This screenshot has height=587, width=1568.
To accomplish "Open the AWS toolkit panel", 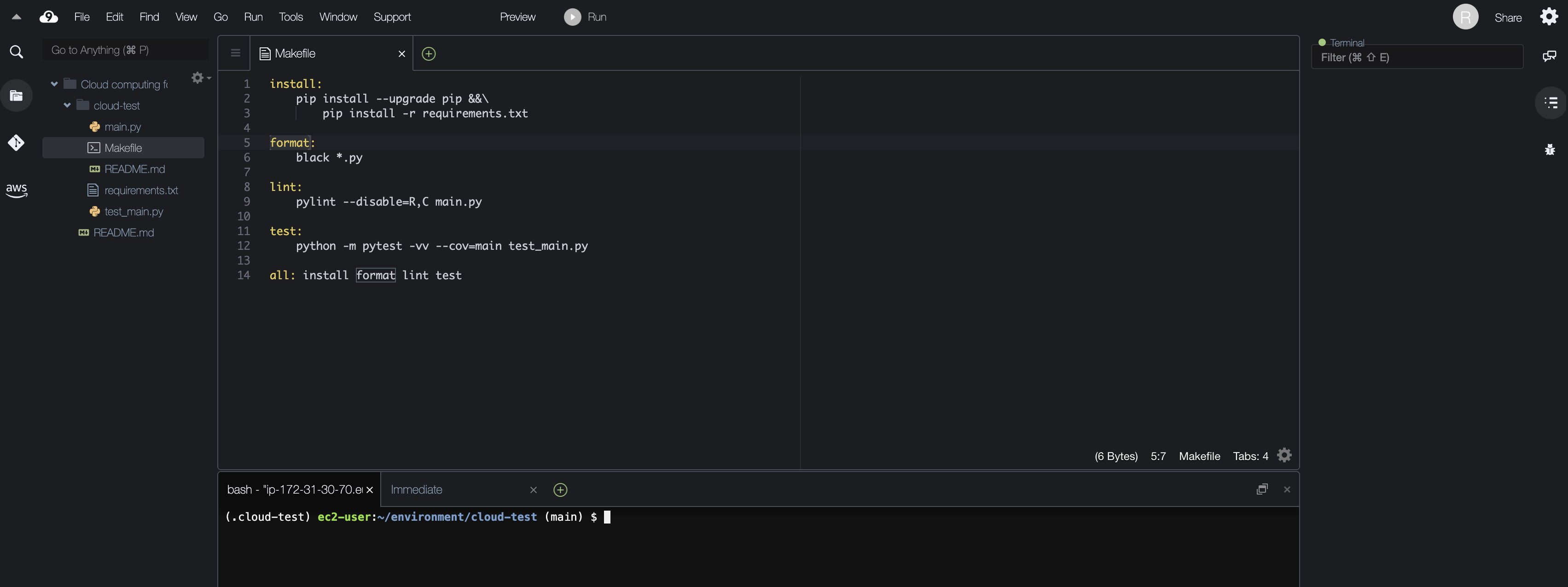I will click(17, 190).
